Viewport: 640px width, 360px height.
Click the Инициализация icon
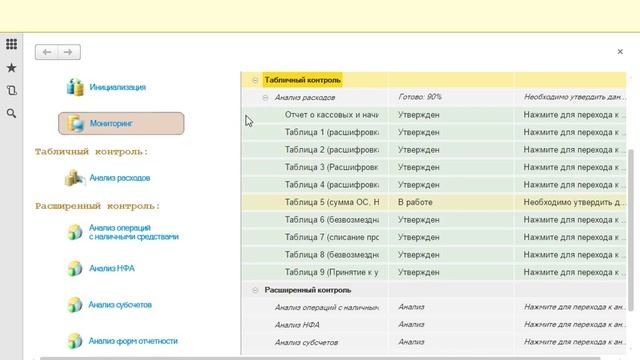(75, 87)
